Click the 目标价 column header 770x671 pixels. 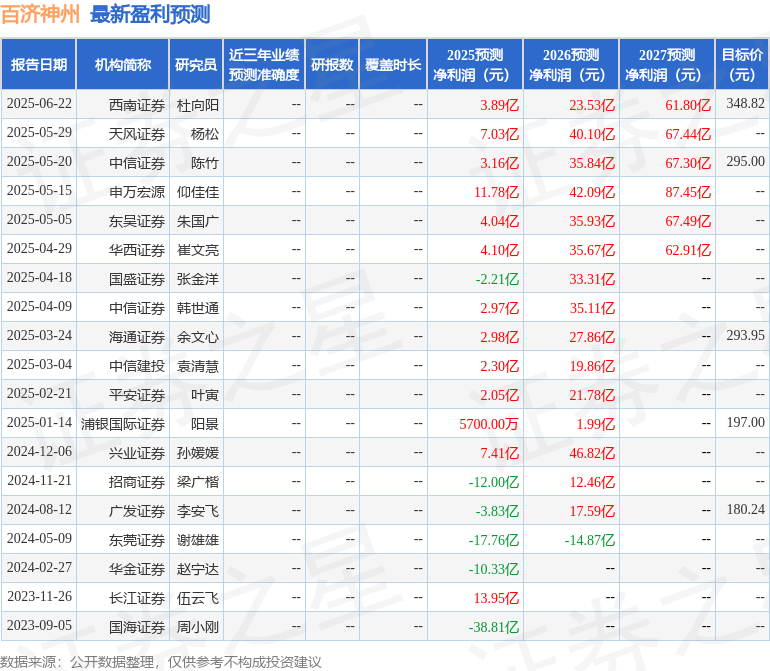coord(742,64)
